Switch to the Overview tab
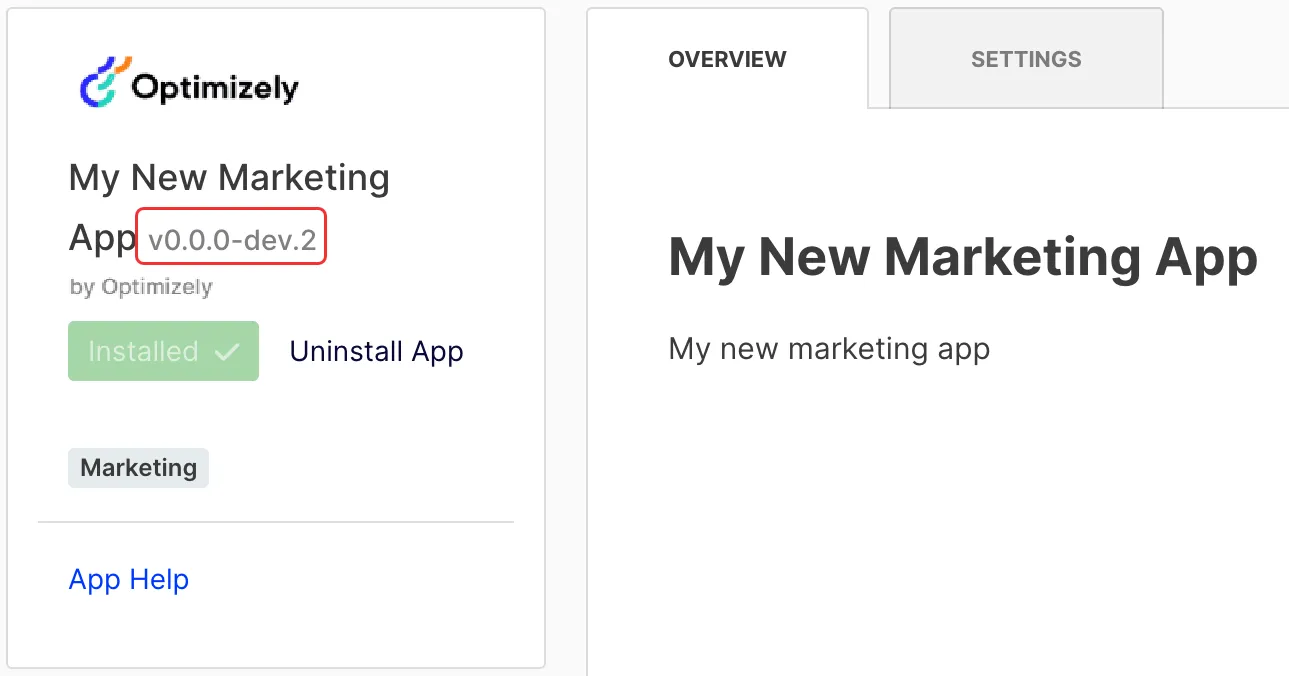This screenshot has width=1289, height=676. click(x=727, y=59)
